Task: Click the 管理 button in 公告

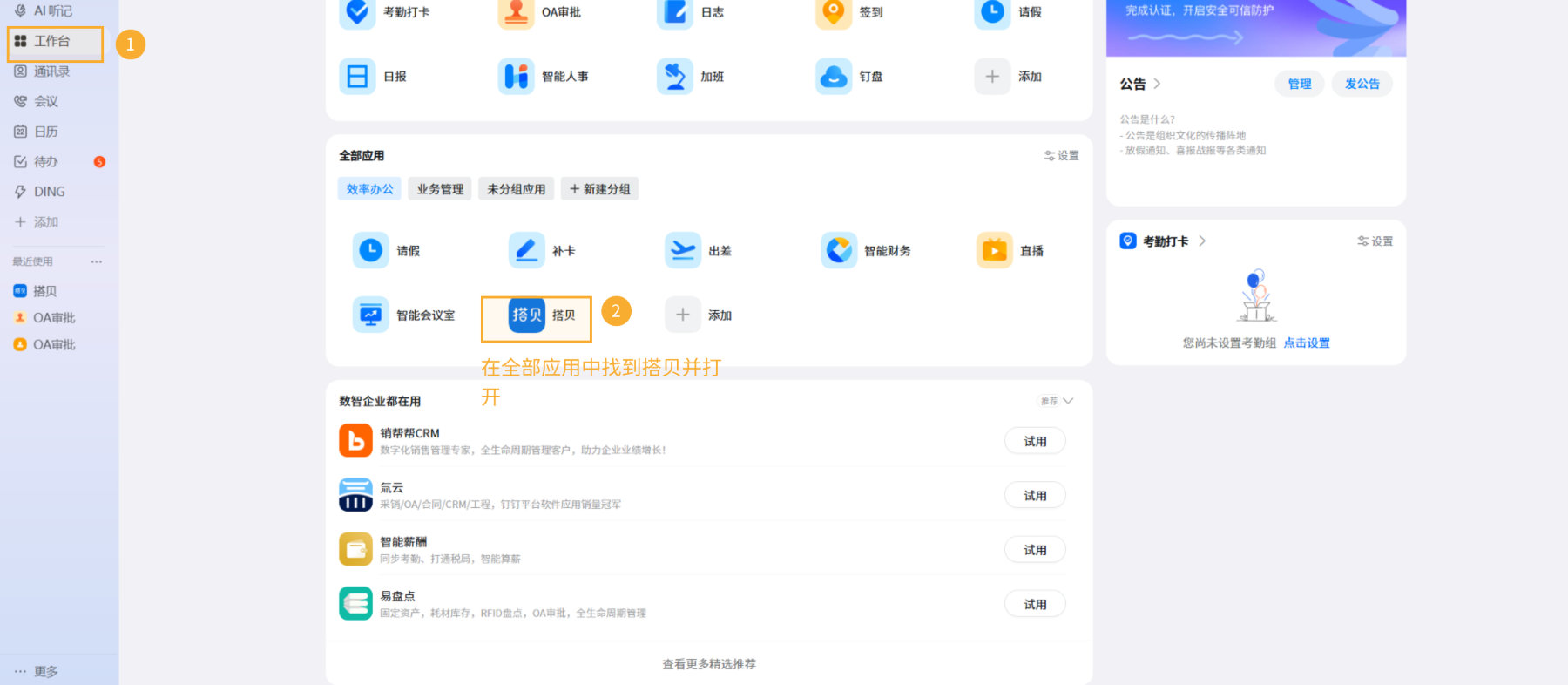Action: tap(1300, 84)
